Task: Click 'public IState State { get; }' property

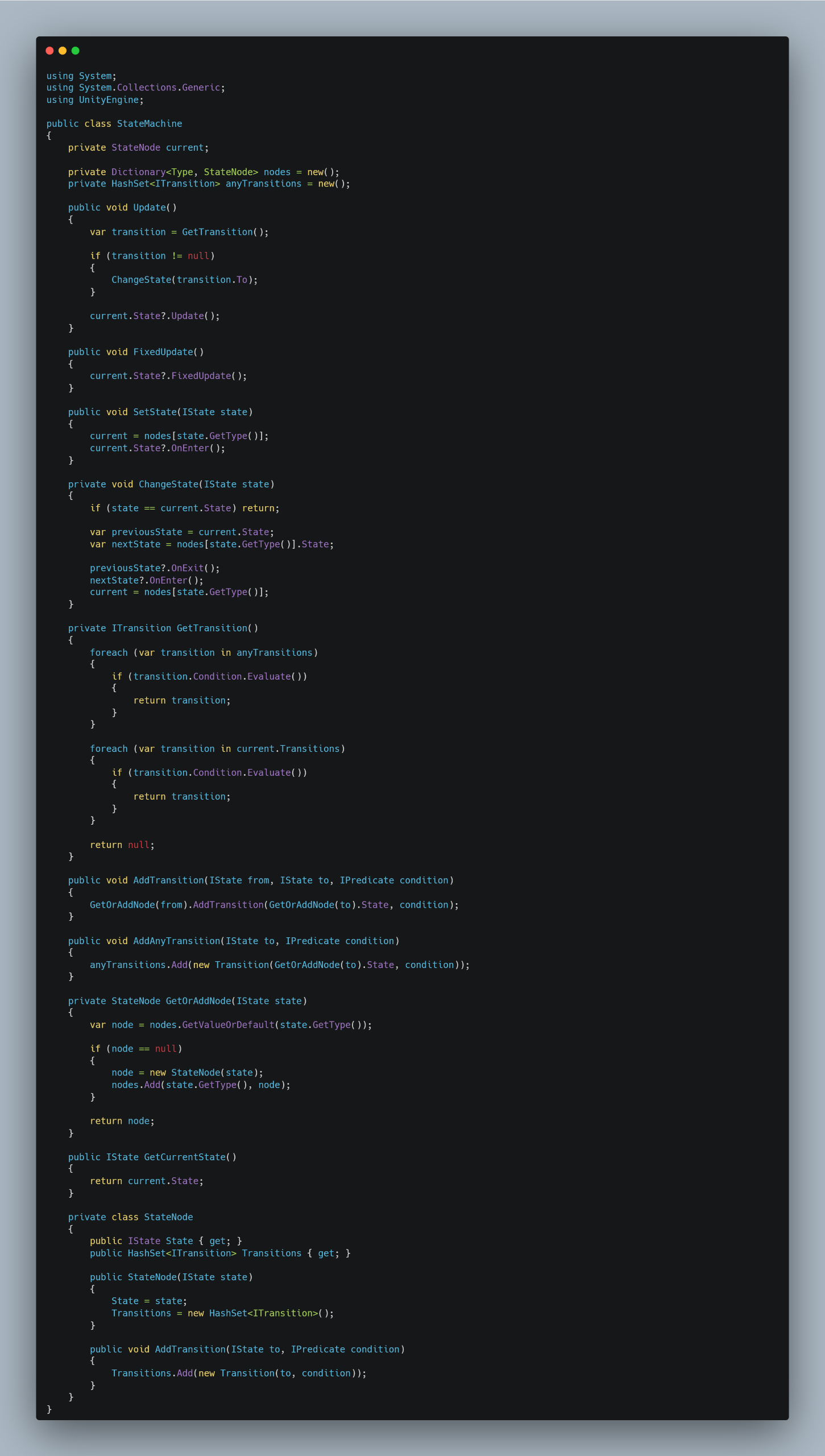Action: [x=166, y=1241]
